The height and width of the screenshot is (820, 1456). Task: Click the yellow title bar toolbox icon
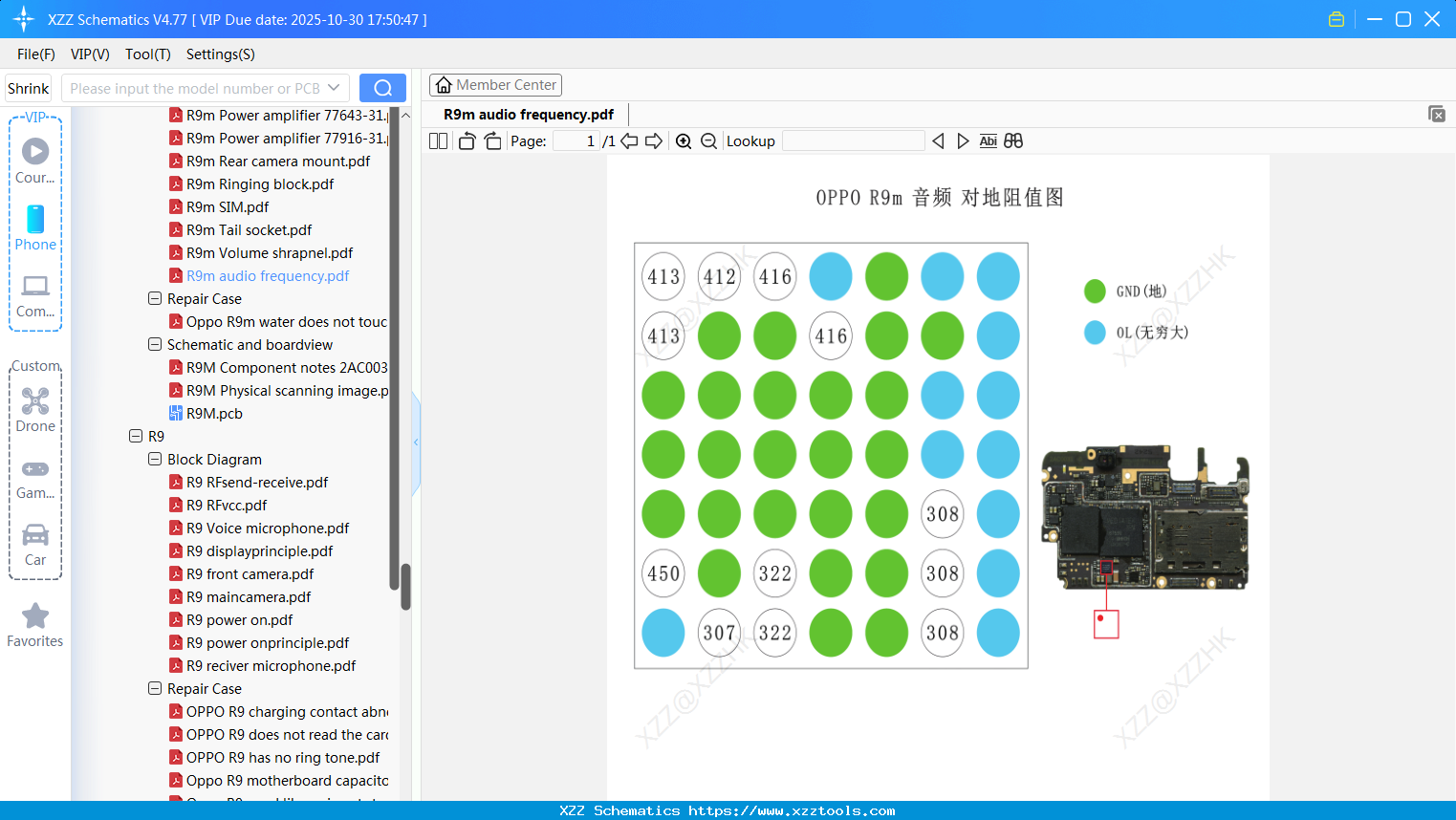tap(1336, 19)
